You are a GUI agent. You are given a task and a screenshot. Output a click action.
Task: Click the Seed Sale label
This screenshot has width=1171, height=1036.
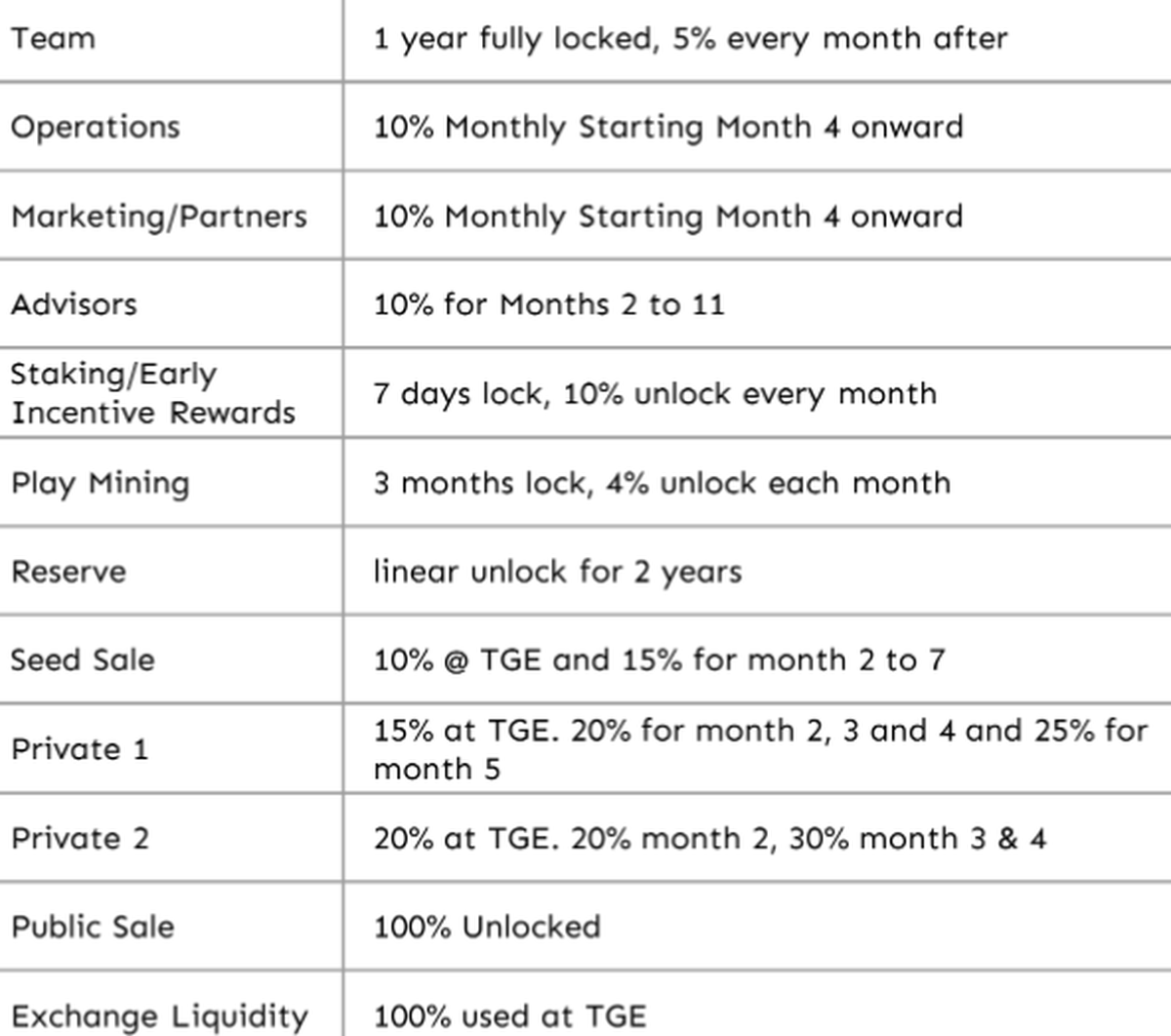click(x=83, y=660)
